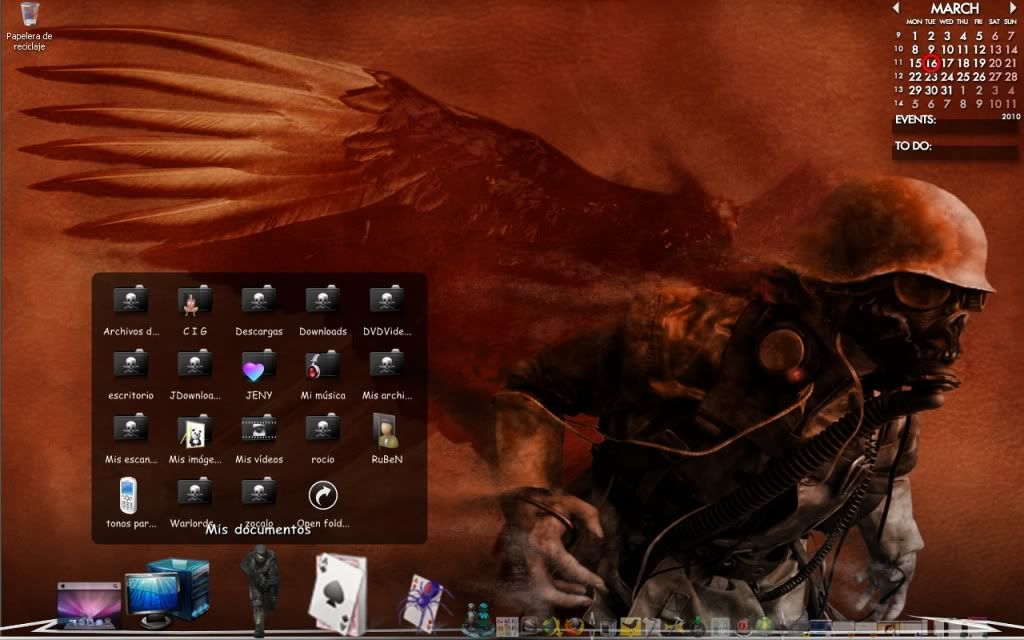Click the MON weekday header
The height and width of the screenshot is (640, 1024).
tap(914, 22)
